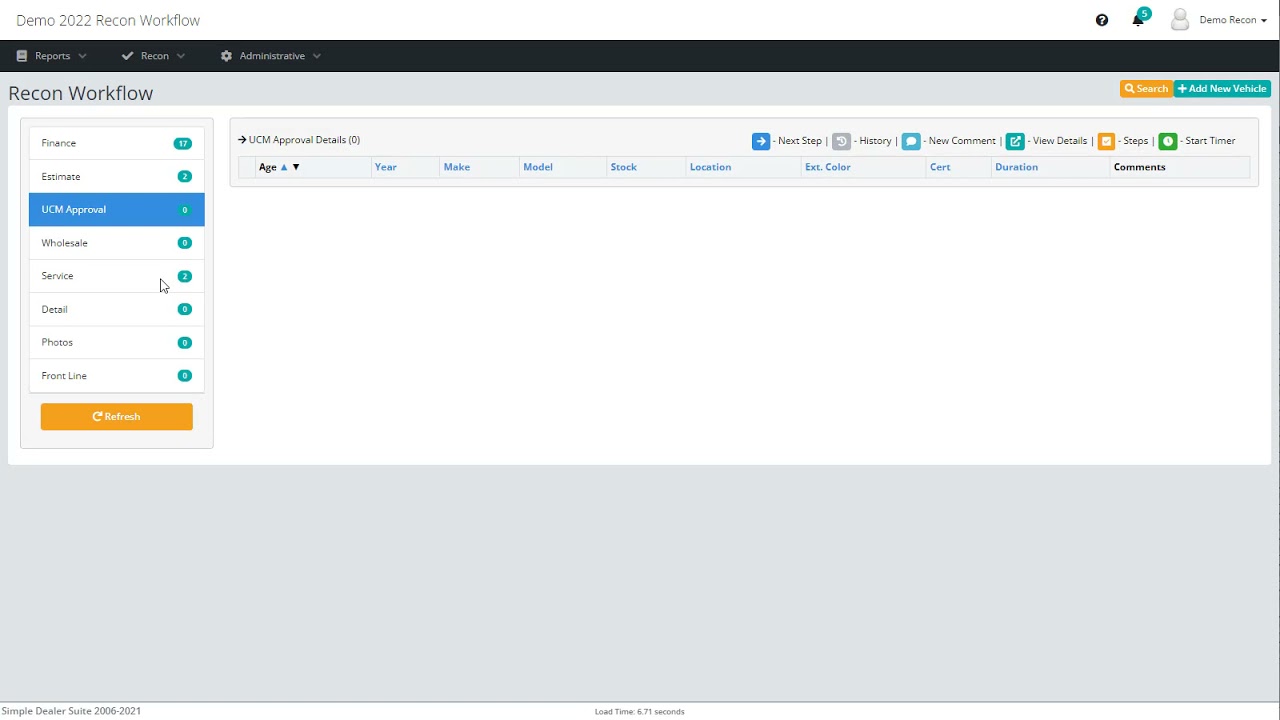Sort by the Model column header

click(x=538, y=167)
